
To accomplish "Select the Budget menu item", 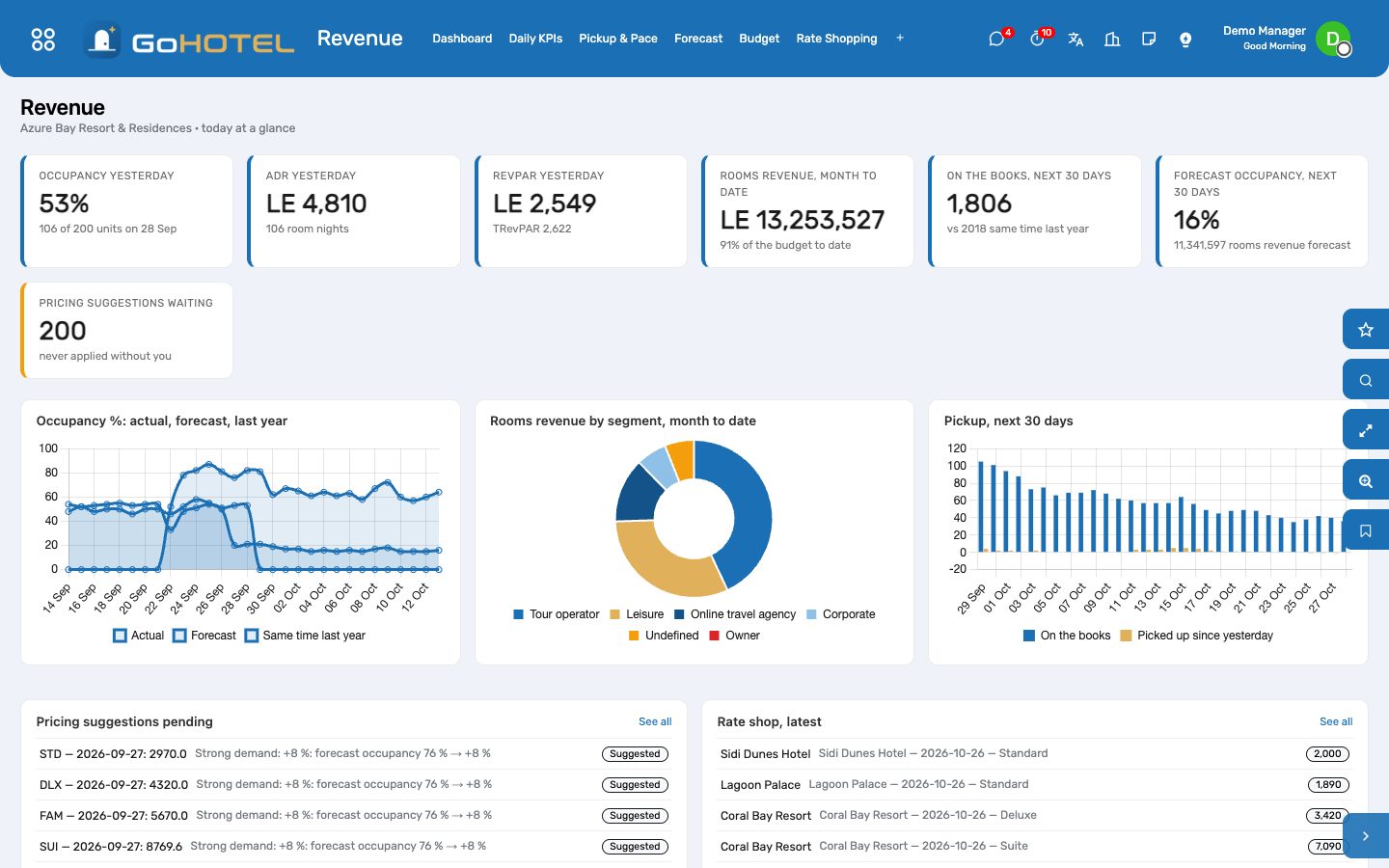I will [x=759, y=39].
